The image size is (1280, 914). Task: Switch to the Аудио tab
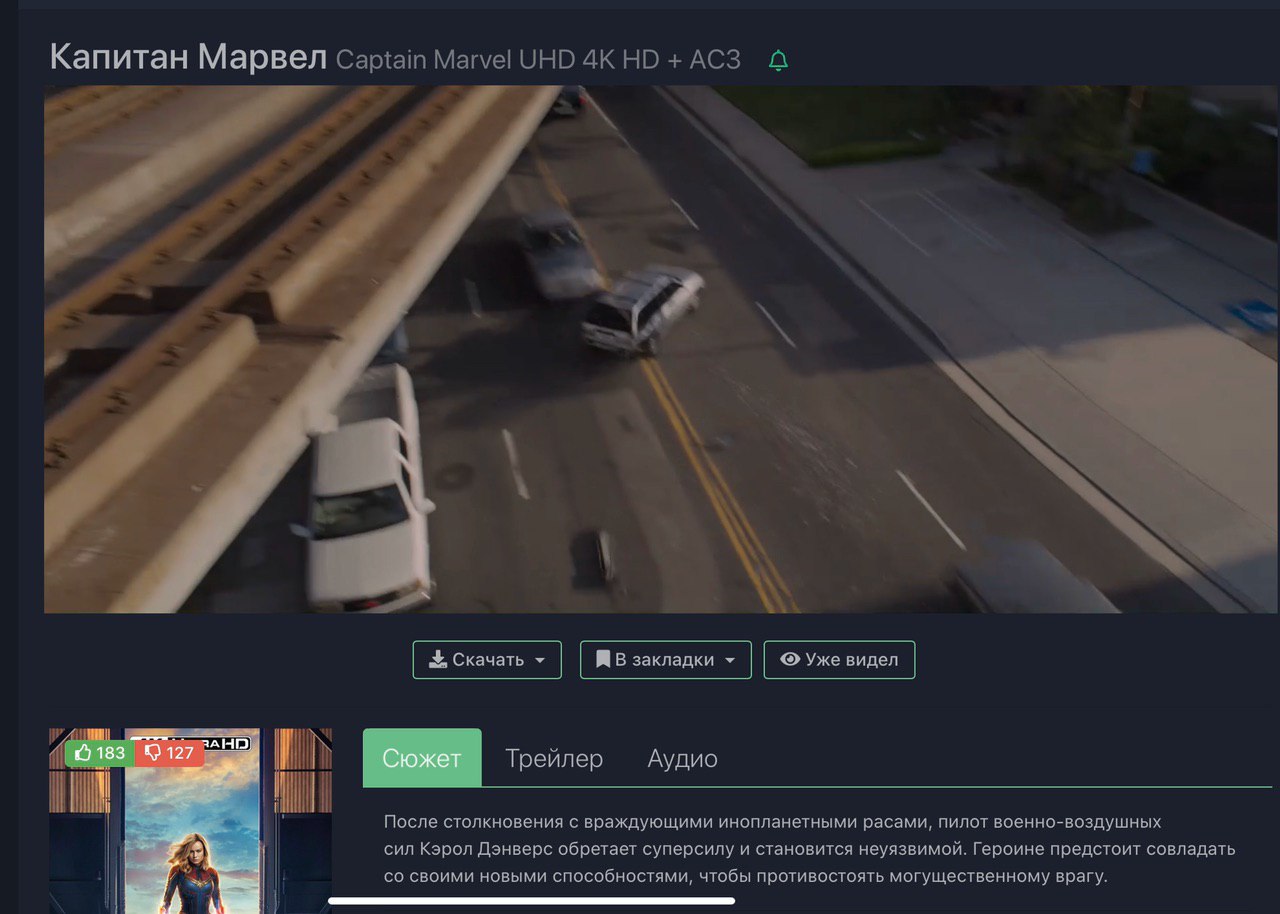(683, 758)
